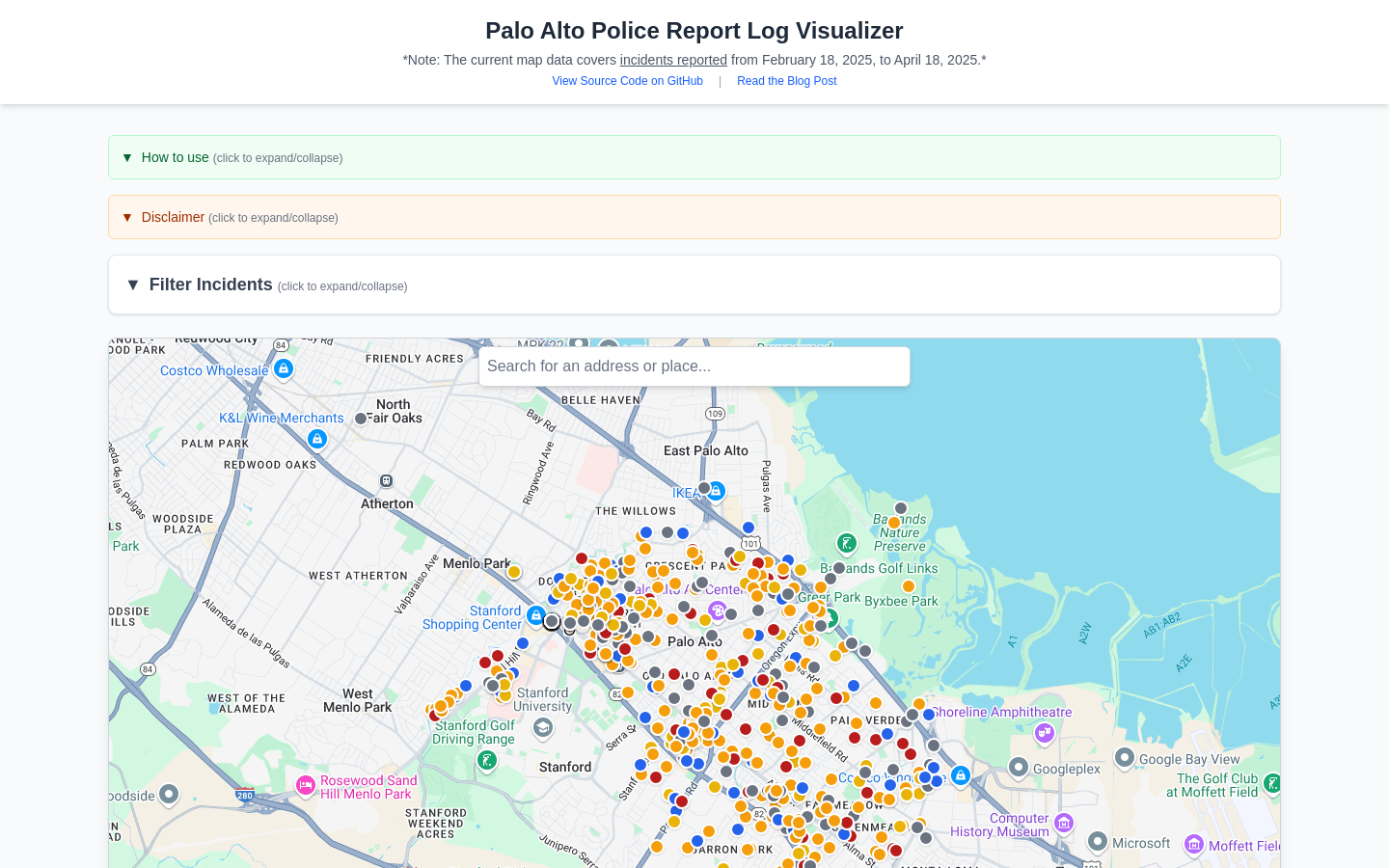Expand the How to use section
The width and height of the screenshot is (1389, 868).
point(694,157)
